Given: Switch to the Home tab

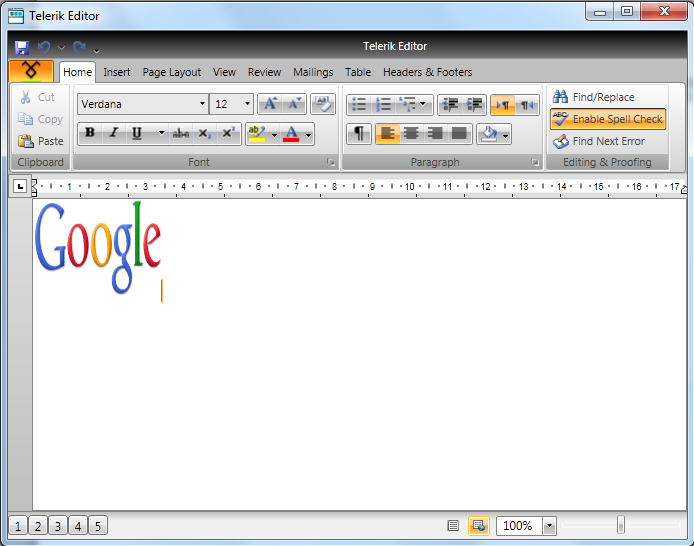Looking at the screenshot, I should coord(77,72).
